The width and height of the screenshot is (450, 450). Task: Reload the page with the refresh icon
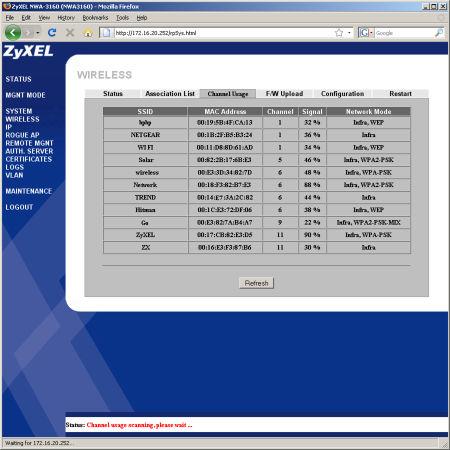(52, 32)
